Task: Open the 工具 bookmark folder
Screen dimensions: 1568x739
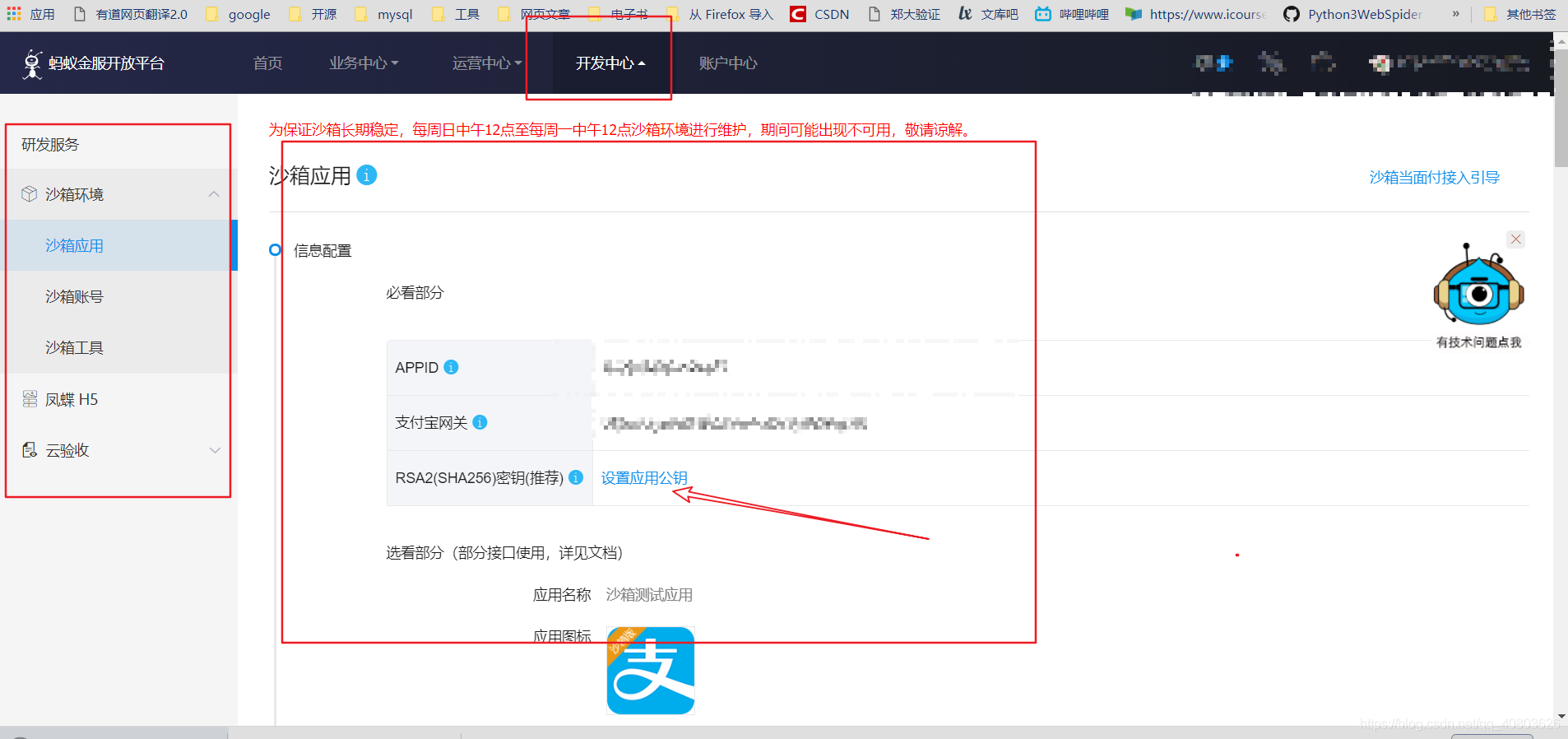Action: (x=456, y=14)
